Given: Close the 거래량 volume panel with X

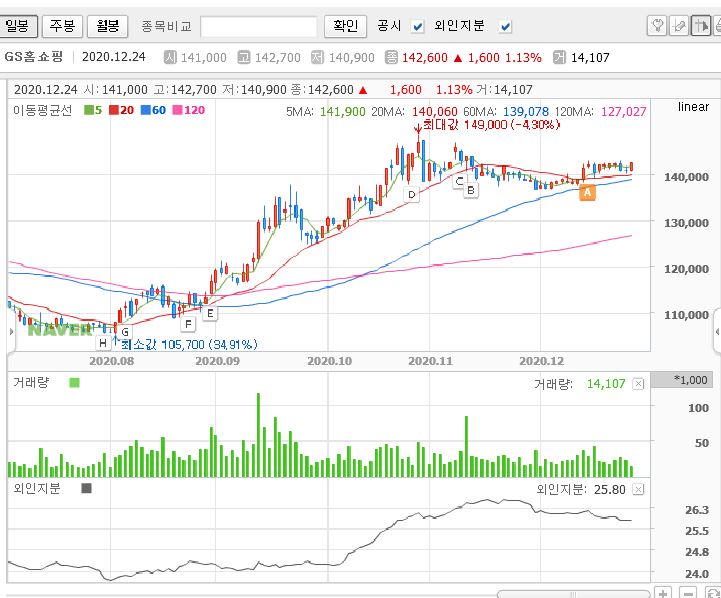Looking at the screenshot, I should click(638, 384).
